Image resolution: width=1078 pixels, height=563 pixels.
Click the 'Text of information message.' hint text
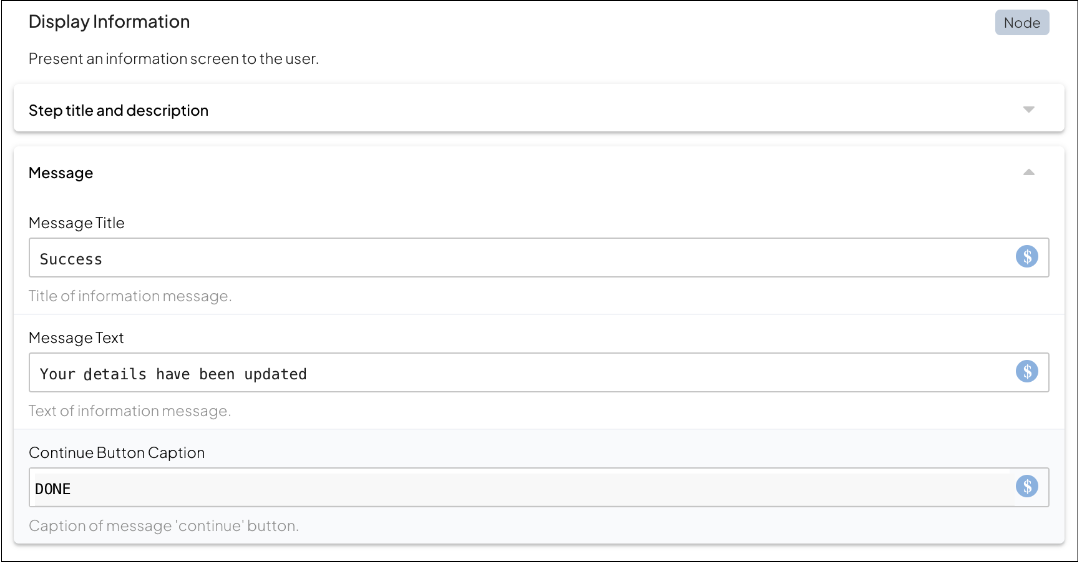[129, 411]
